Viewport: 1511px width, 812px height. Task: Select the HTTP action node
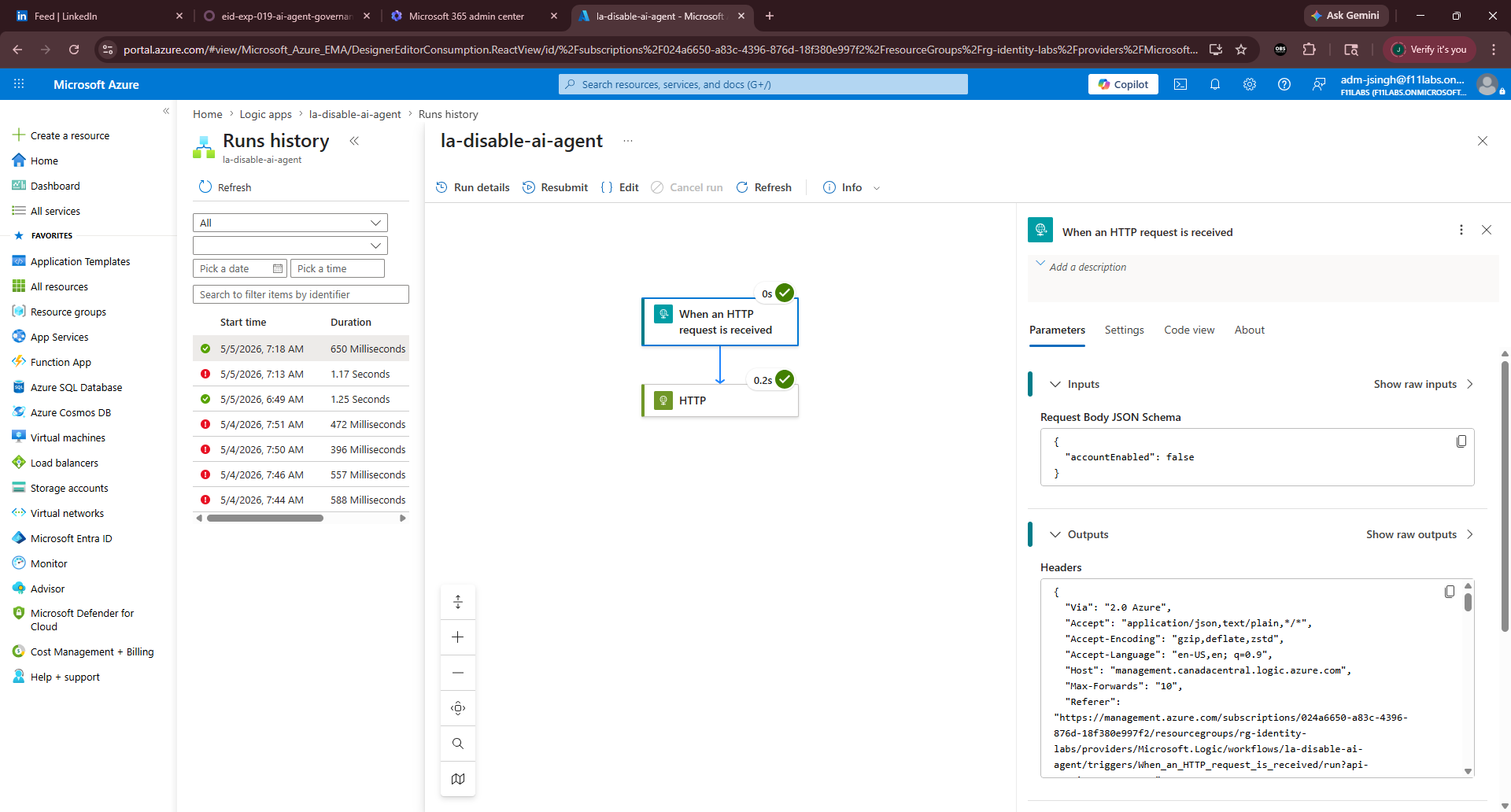tap(720, 400)
